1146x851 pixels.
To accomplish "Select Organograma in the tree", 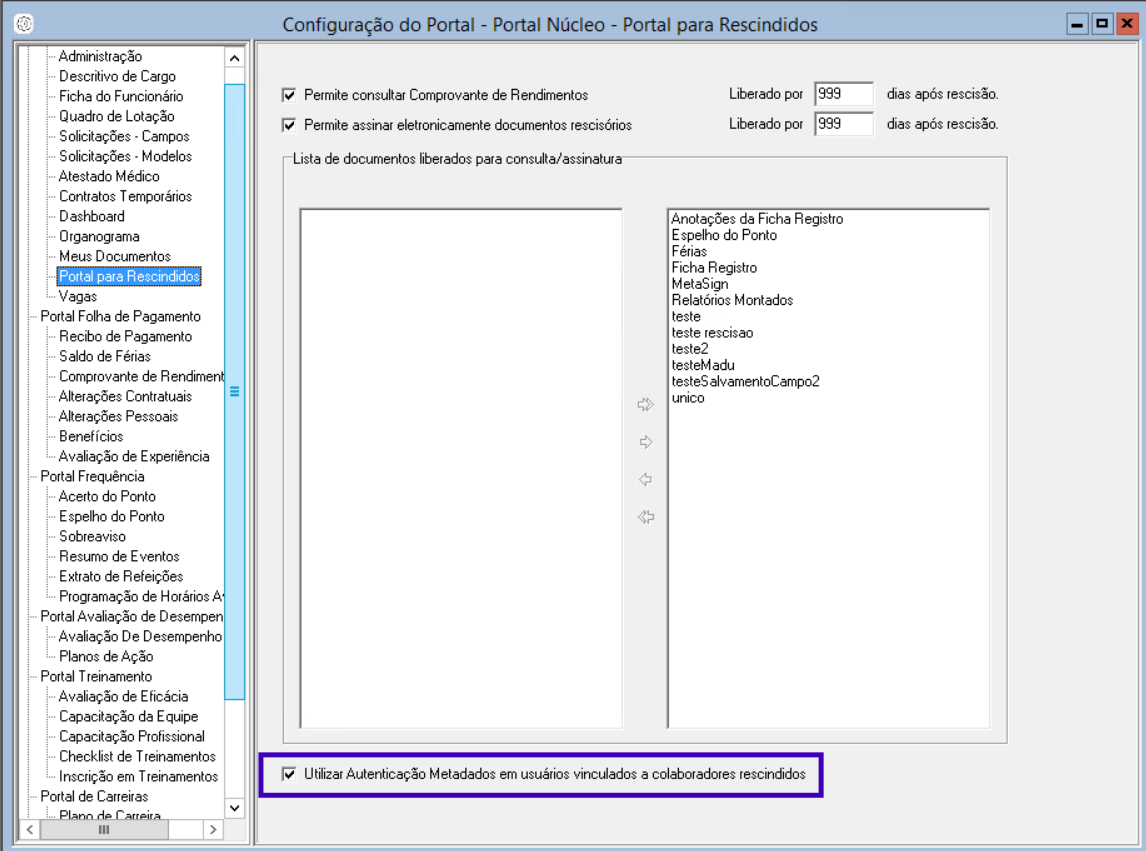I will click(99, 236).
